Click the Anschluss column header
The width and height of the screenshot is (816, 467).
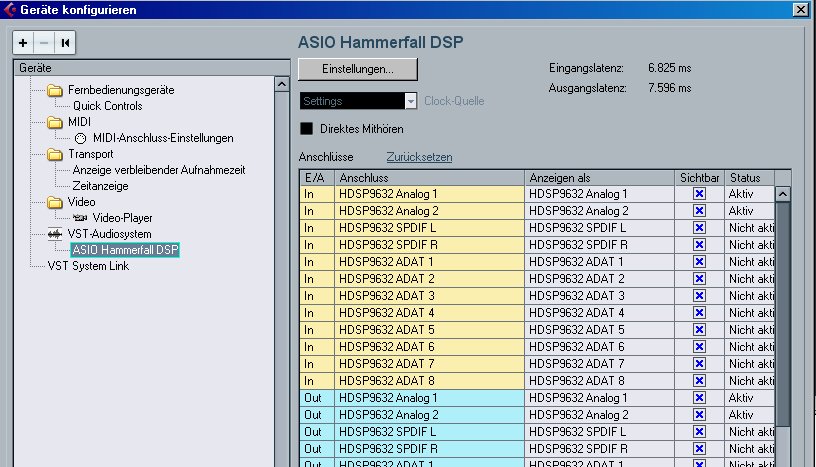(429, 178)
